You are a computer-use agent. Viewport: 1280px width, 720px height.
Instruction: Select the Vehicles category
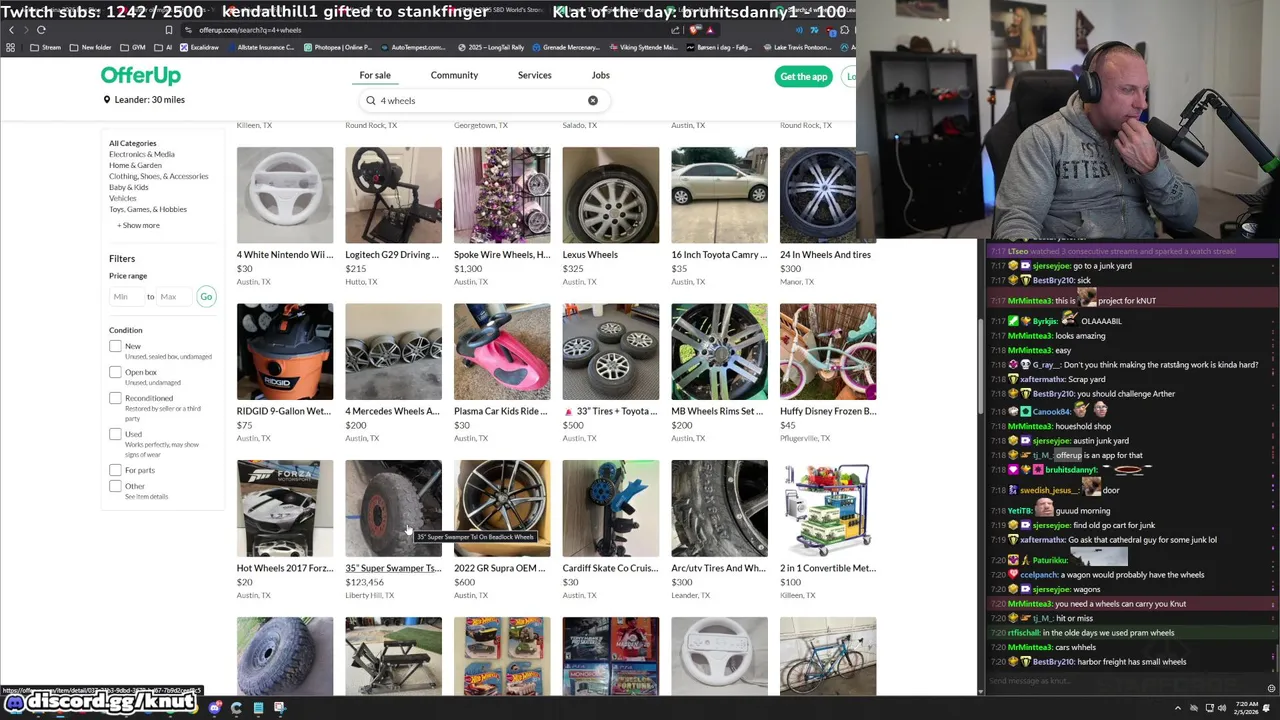coord(122,198)
